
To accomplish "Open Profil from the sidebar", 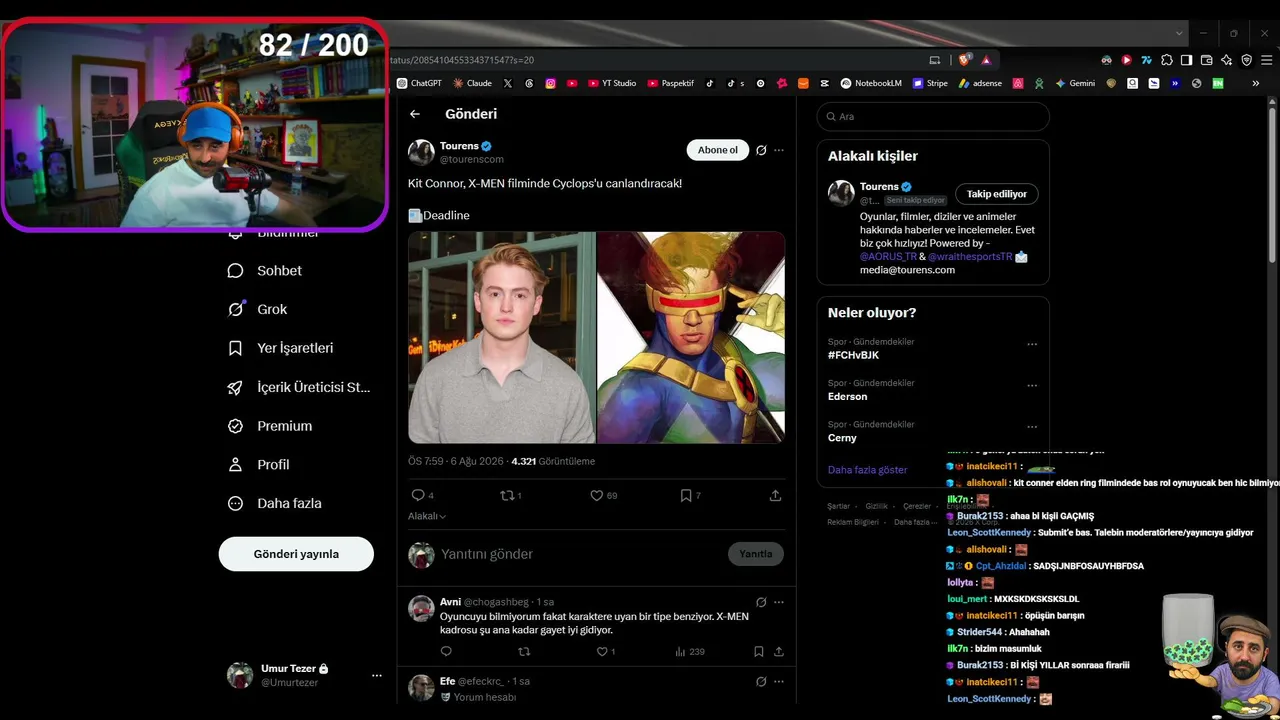I will point(259,465).
